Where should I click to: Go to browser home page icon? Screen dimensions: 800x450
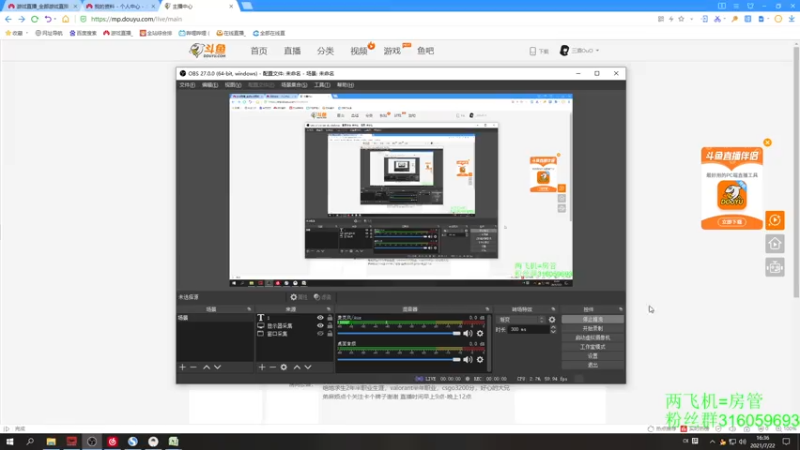(x=65, y=19)
